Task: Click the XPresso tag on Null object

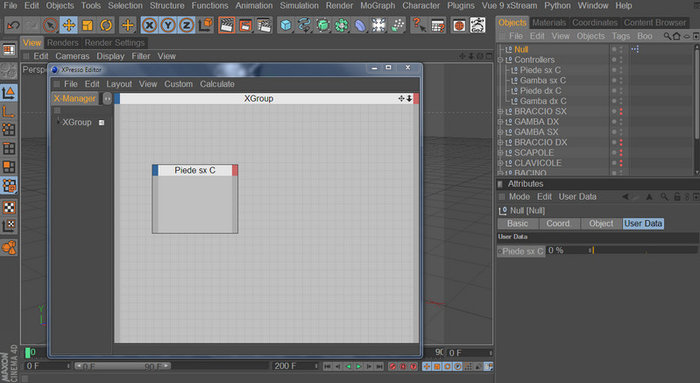Action: click(x=634, y=49)
